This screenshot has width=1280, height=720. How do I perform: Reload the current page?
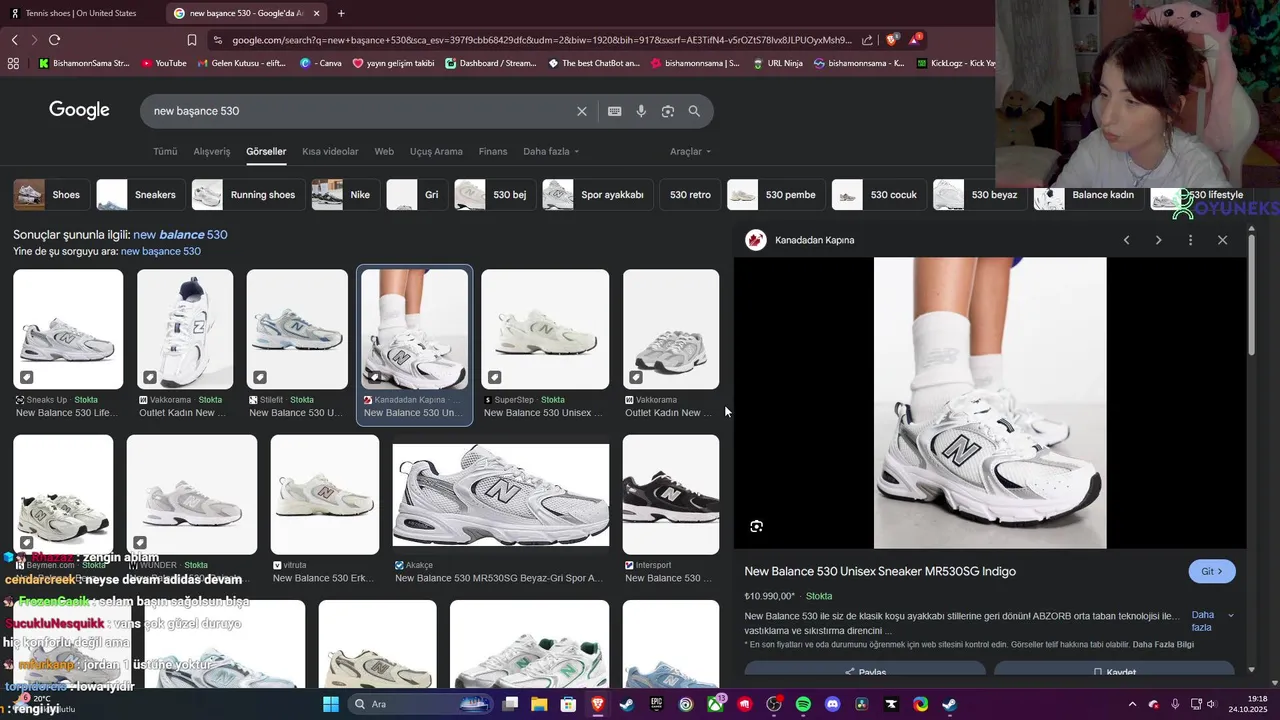point(54,40)
